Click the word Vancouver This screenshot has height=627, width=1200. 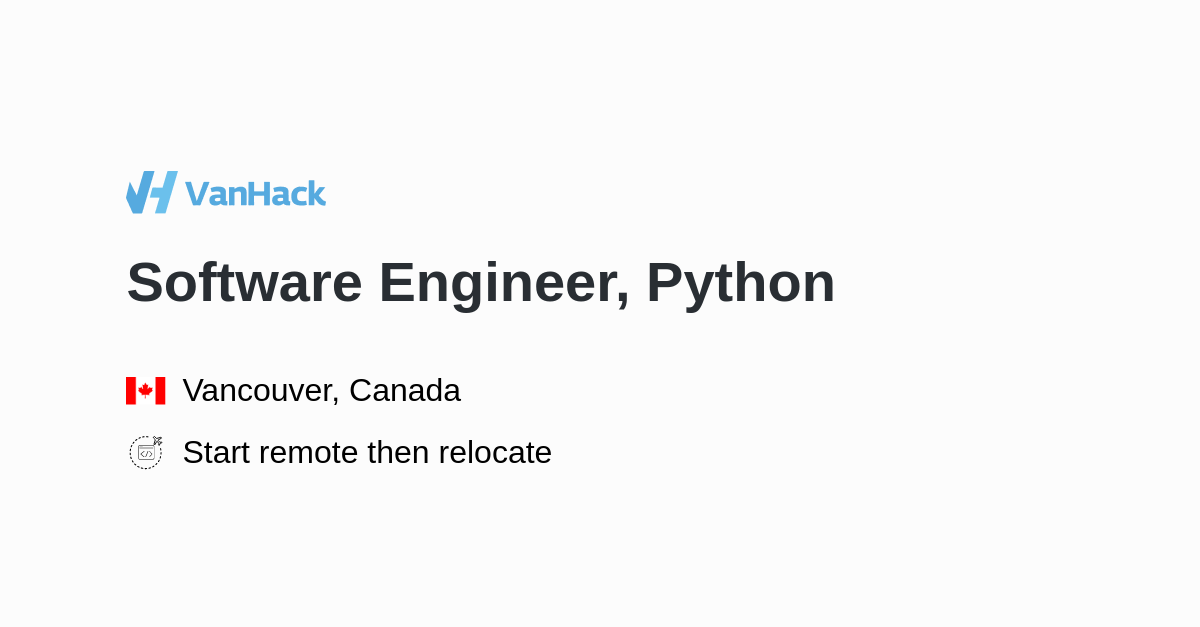pyautogui.click(x=260, y=390)
